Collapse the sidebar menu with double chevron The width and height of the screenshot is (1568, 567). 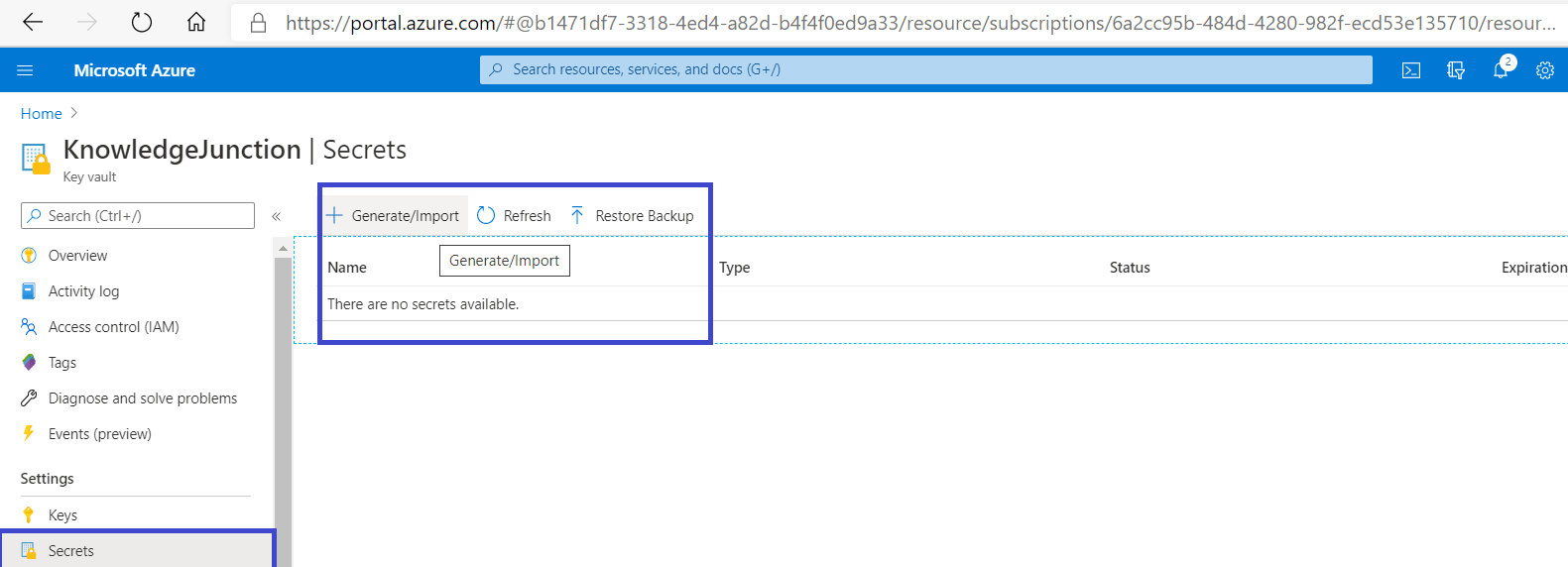tap(277, 216)
